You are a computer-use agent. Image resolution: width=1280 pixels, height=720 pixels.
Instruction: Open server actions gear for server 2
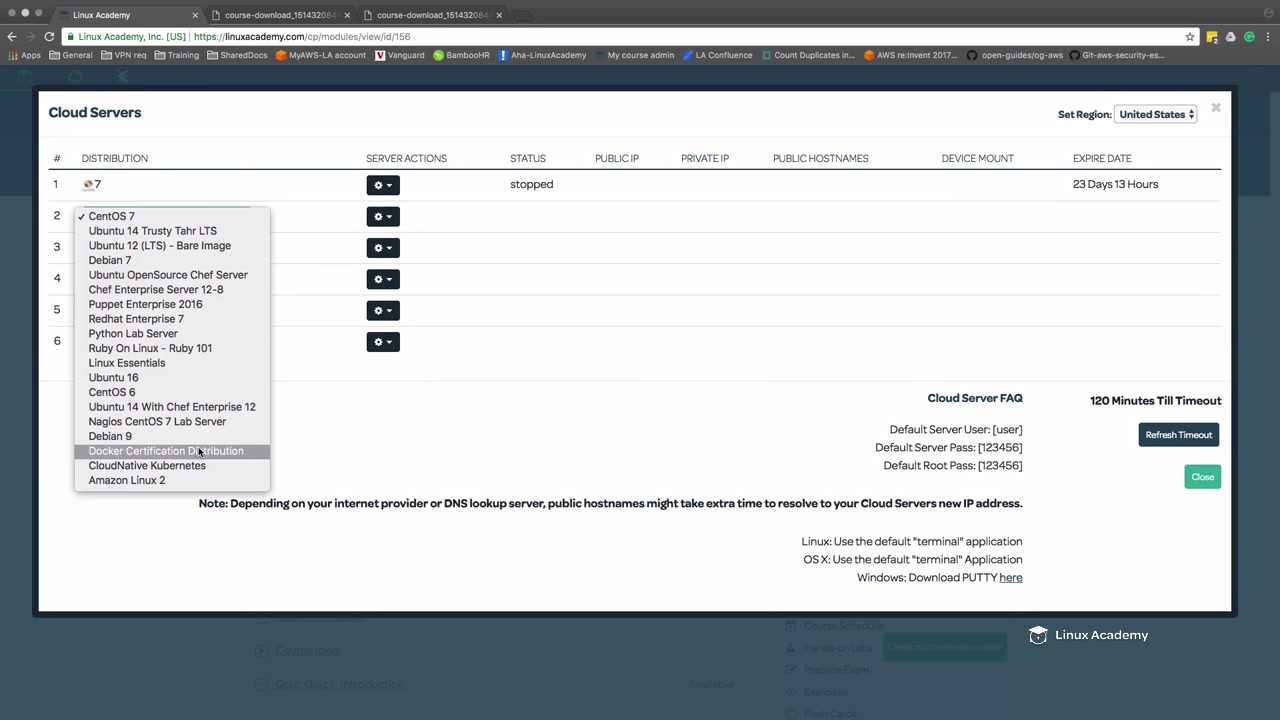pyautogui.click(x=382, y=216)
